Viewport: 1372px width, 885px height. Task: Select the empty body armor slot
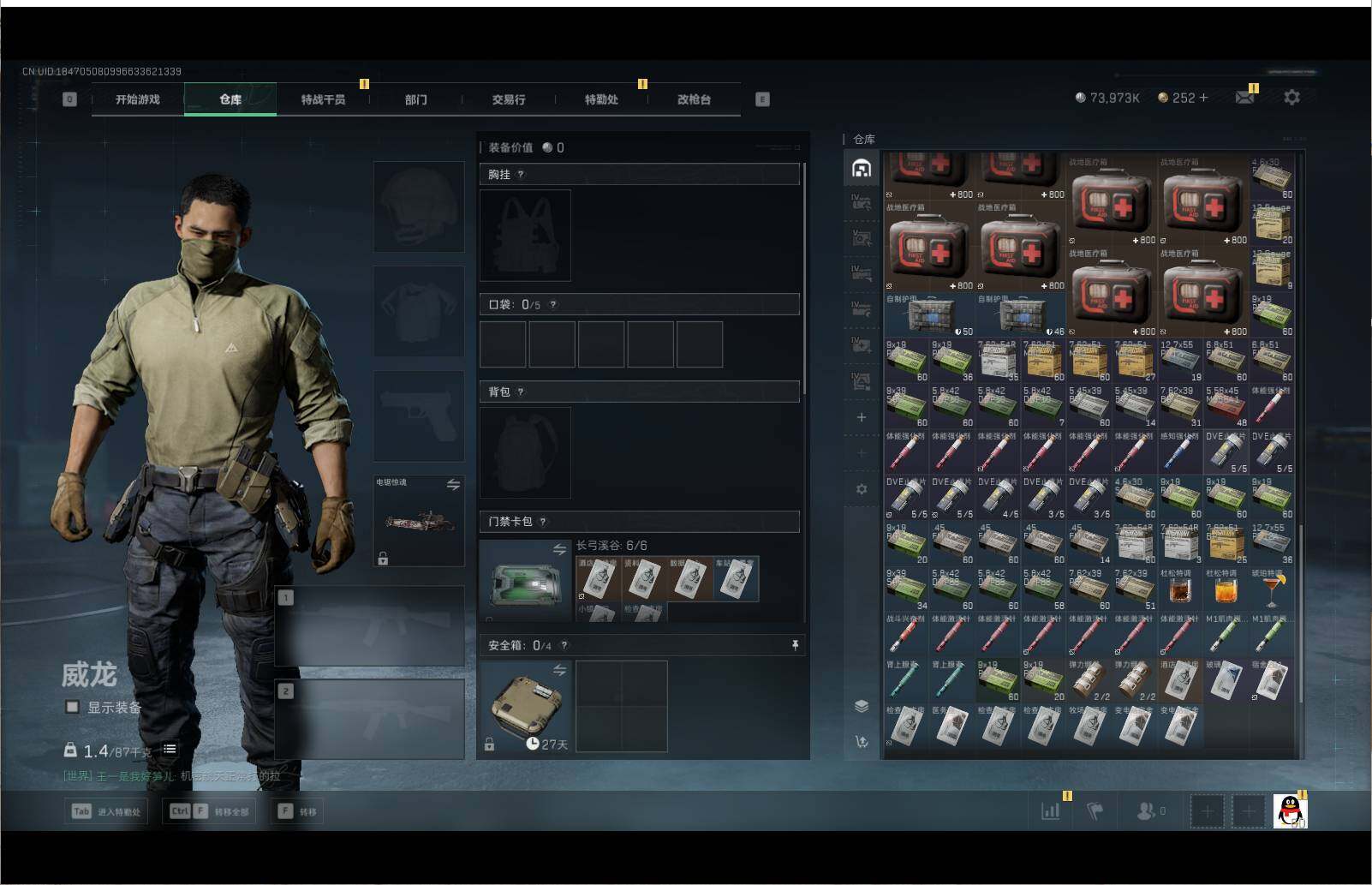point(419,311)
